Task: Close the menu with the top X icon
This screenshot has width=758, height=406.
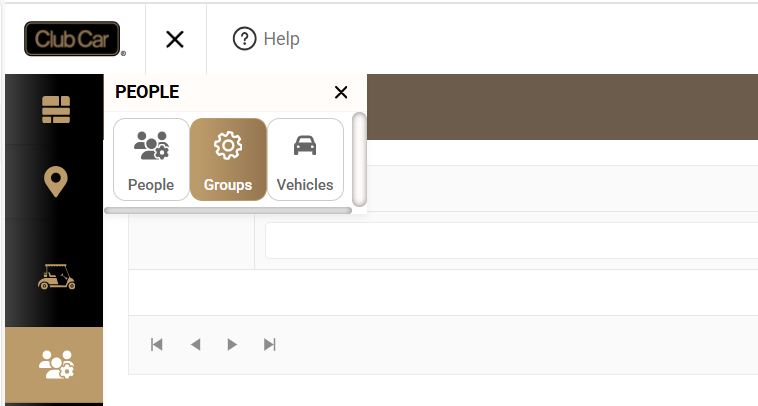Action: pyautogui.click(x=175, y=39)
